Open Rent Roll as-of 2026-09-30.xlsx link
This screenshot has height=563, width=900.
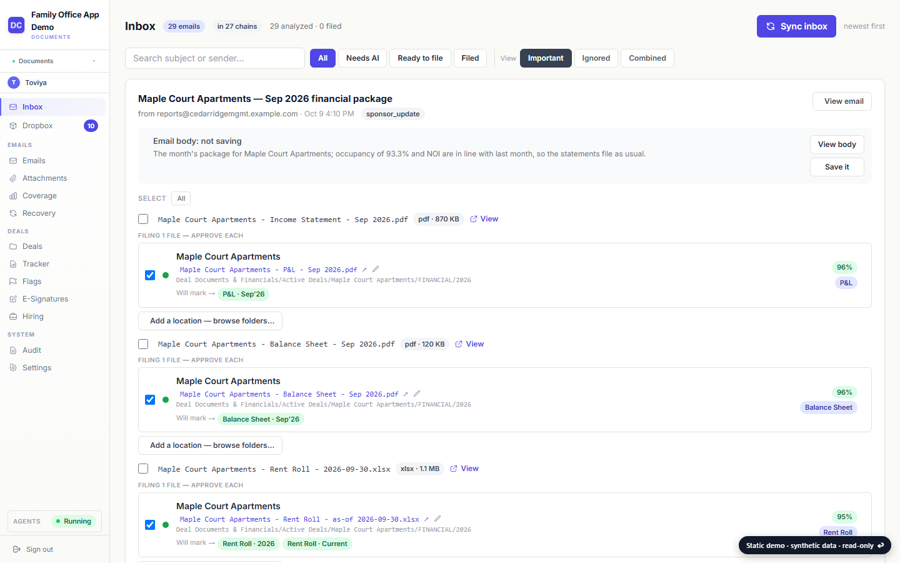pos(304,519)
